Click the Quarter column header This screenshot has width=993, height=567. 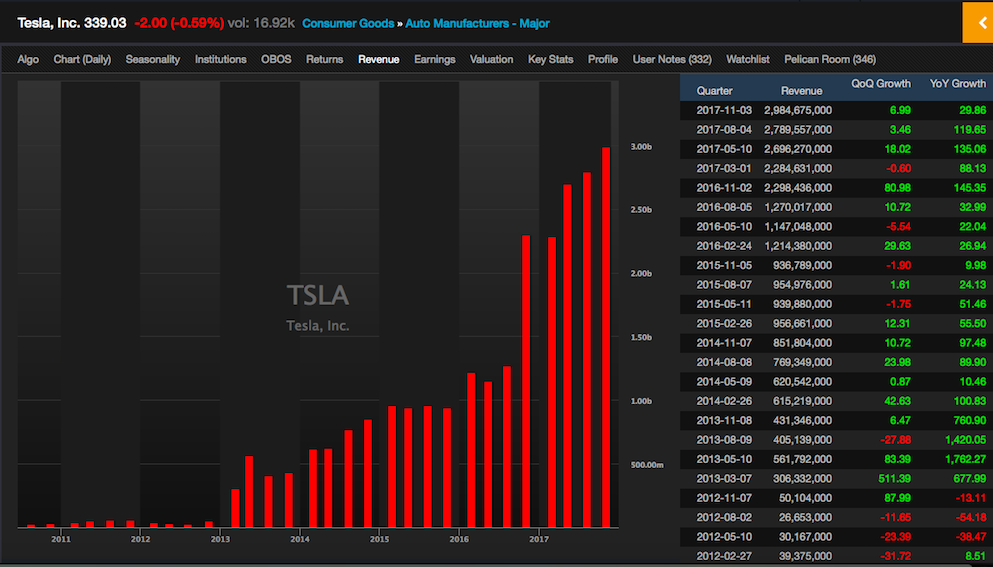coord(714,91)
